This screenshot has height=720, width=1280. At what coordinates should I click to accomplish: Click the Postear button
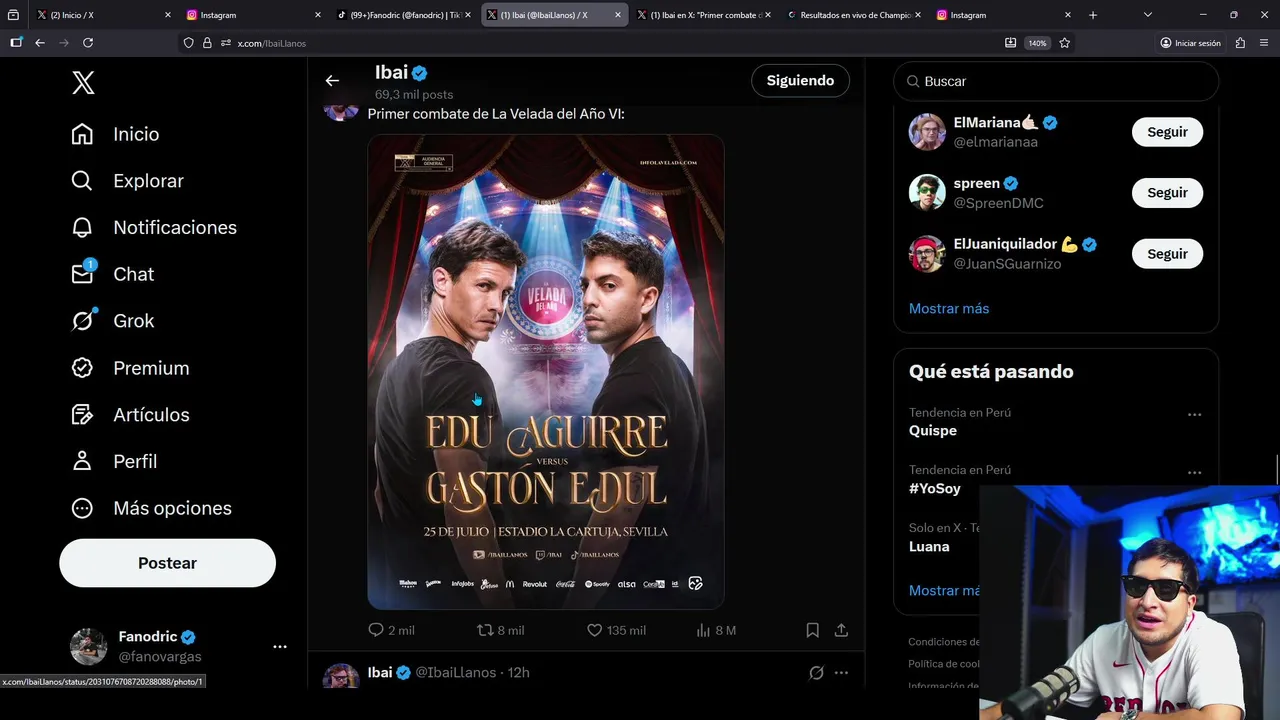click(167, 563)
